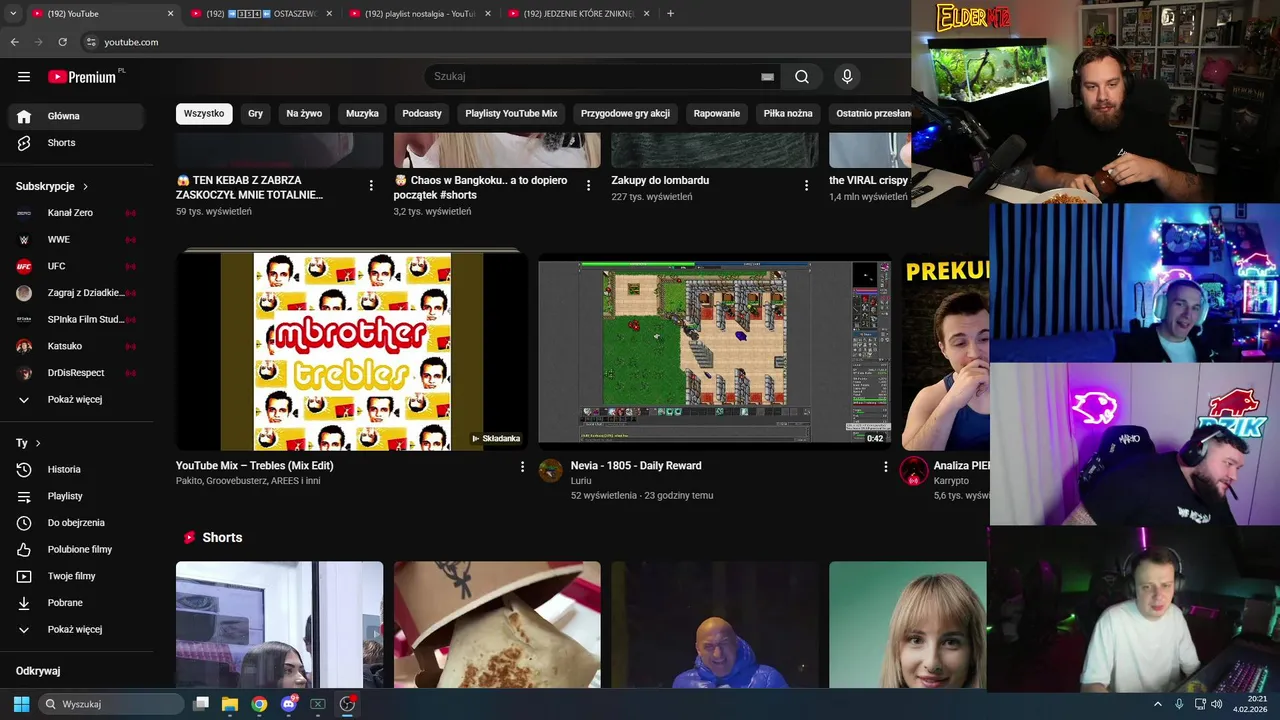Viewport: 1280px width, 720px height.
Task: Select the Wszystko filter chip
Action: pyautogui.click(x=204, y=114)
